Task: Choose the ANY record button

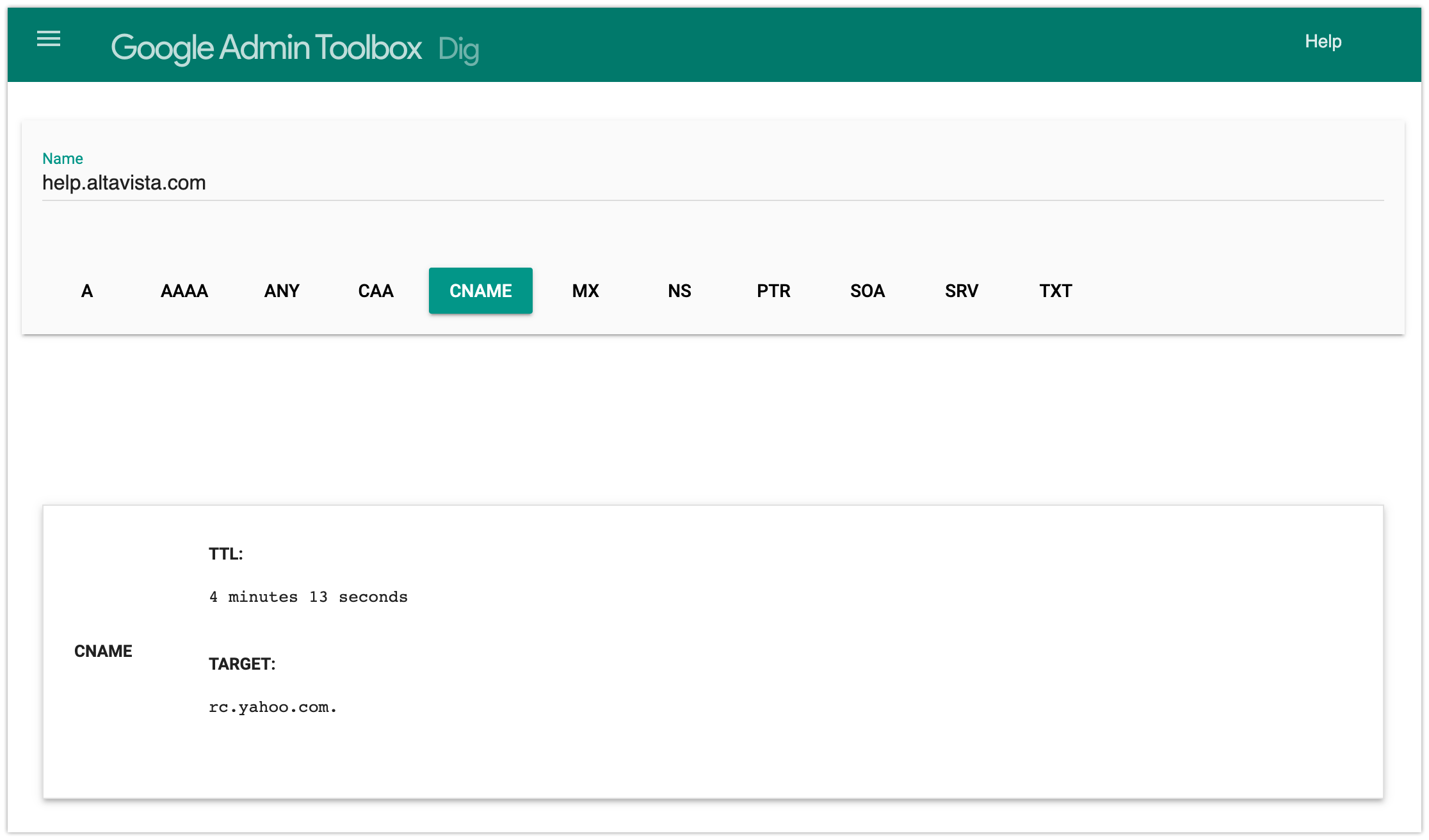Action: 282,291
